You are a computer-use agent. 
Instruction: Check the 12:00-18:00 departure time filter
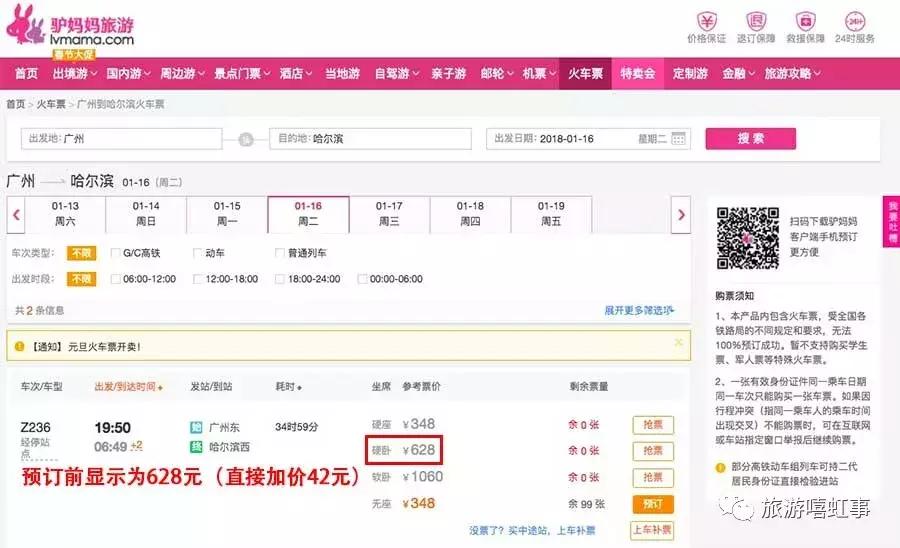(197, 279)
